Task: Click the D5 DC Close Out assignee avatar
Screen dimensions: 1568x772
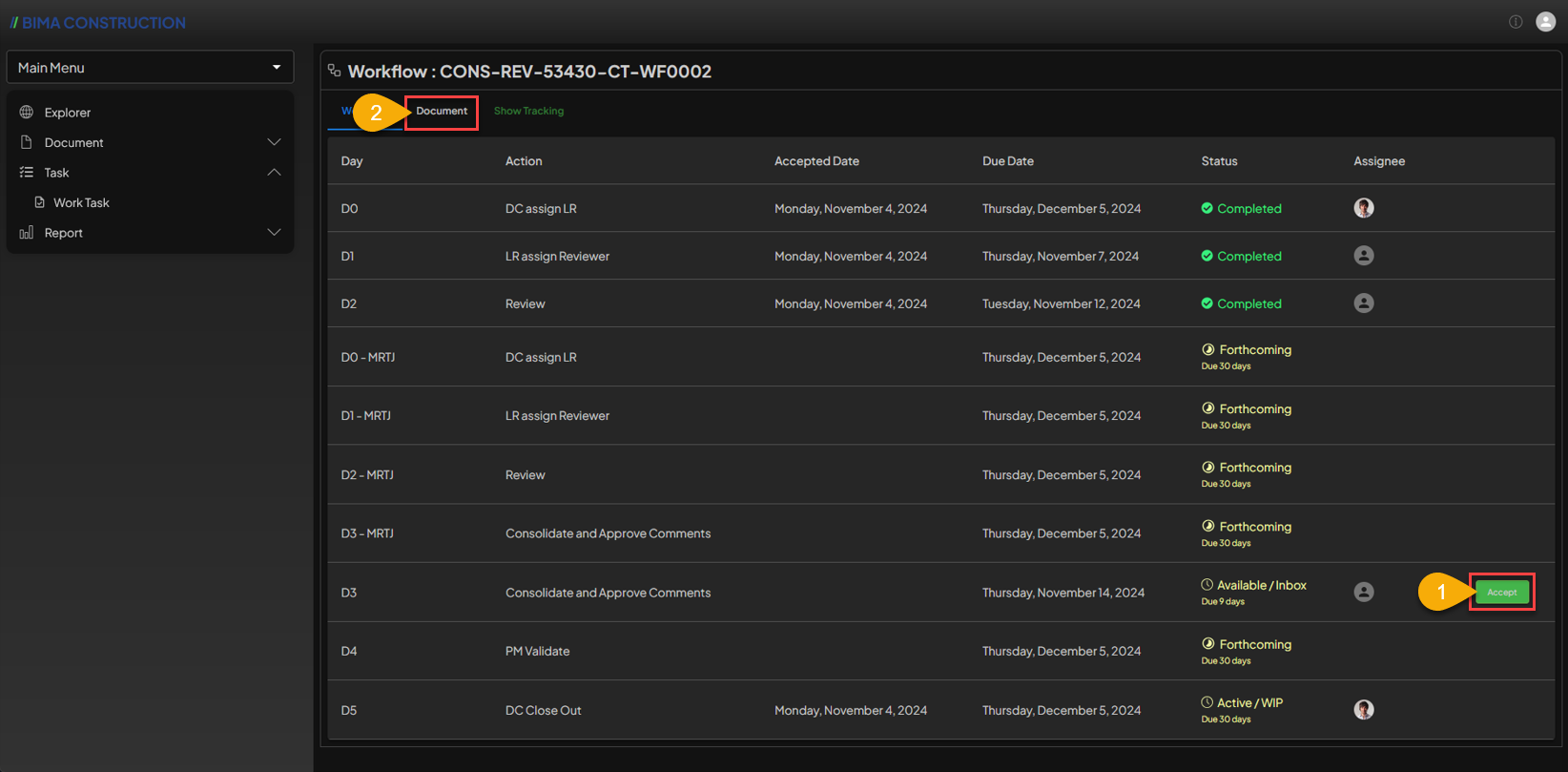Action: tap(1364, 710)
